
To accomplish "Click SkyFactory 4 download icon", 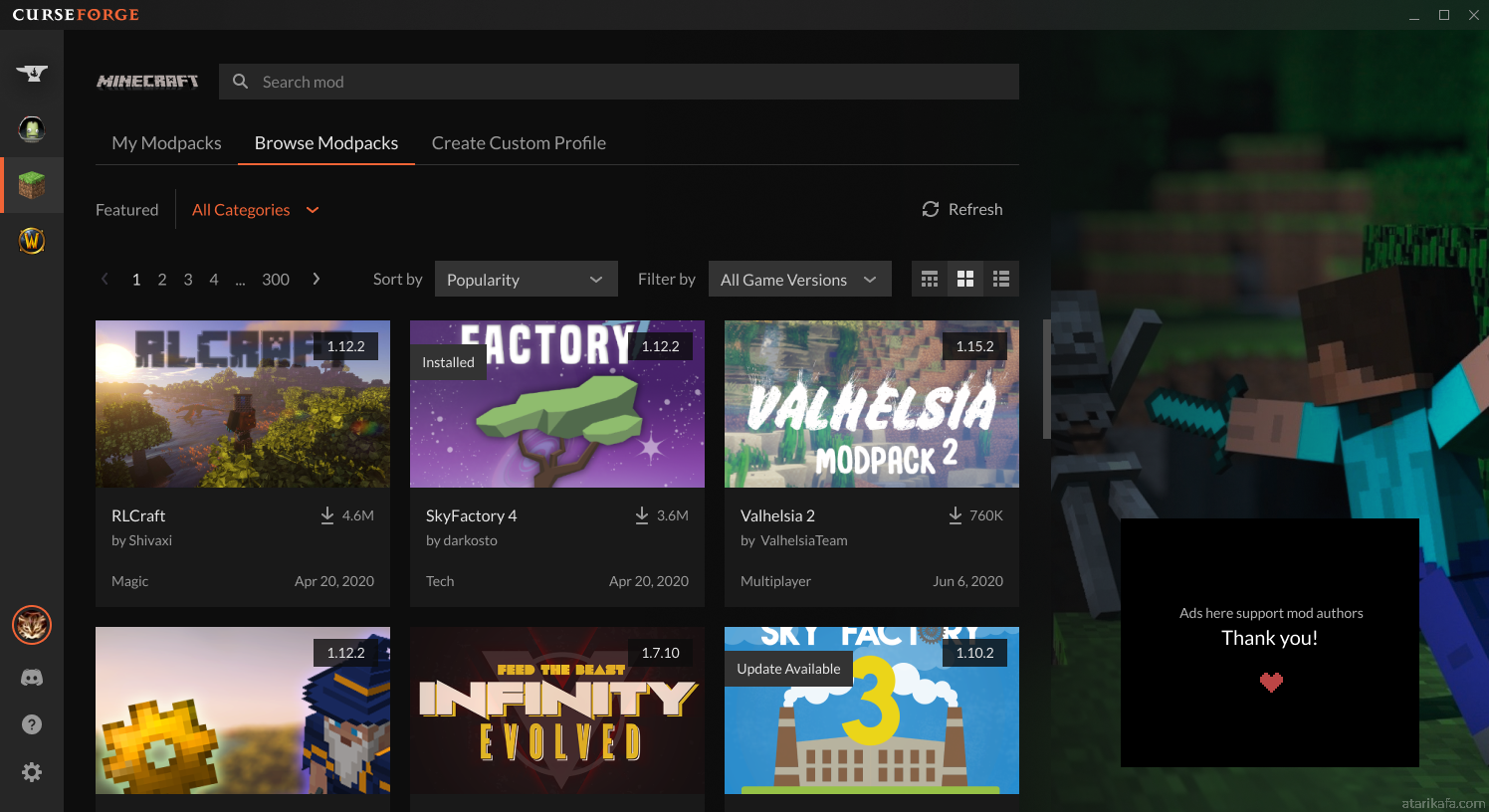I will [x=641, y=515].
